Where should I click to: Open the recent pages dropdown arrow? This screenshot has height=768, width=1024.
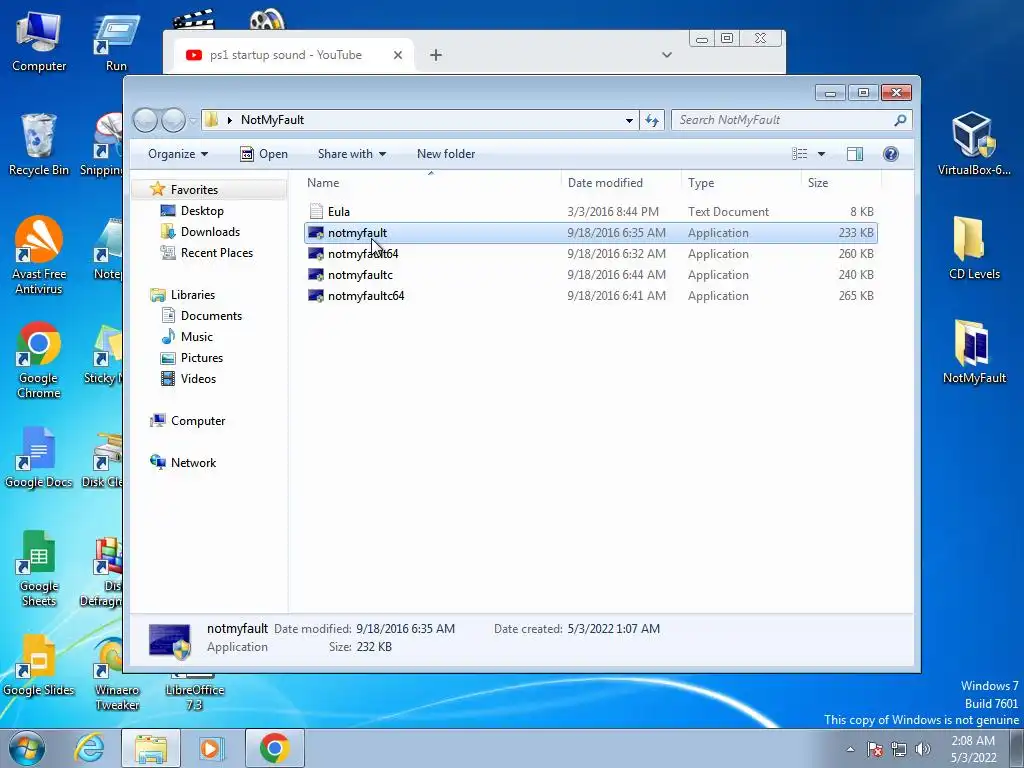click(x=193, y=120)
